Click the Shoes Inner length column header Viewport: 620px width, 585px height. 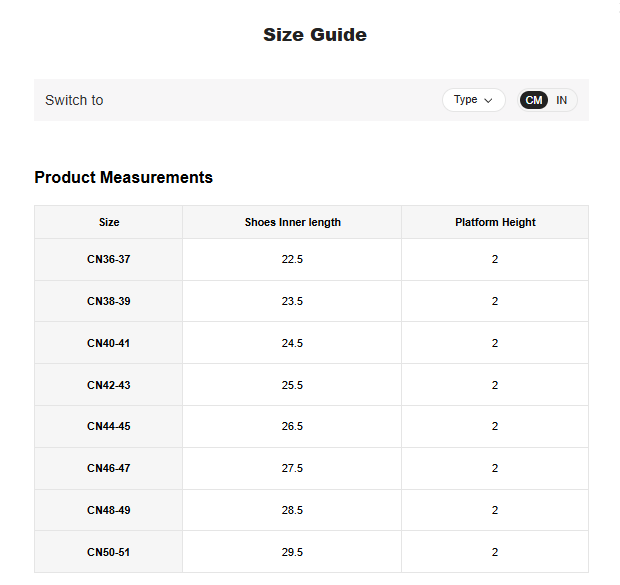292,222
